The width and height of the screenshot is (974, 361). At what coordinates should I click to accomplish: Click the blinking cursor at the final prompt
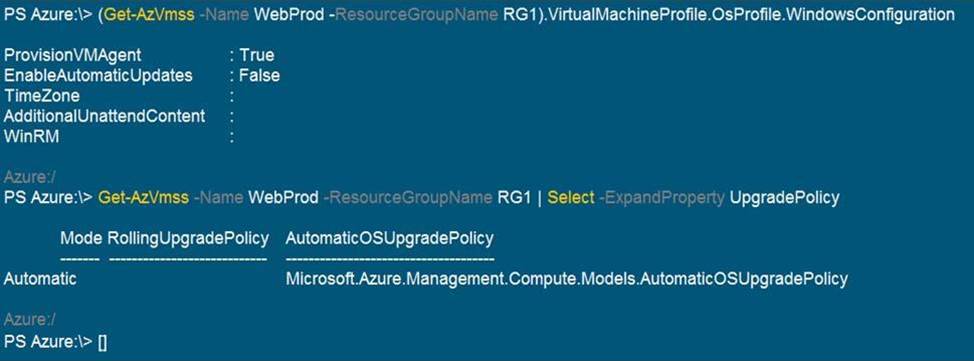pyautogui.click(x=103, y=342)
